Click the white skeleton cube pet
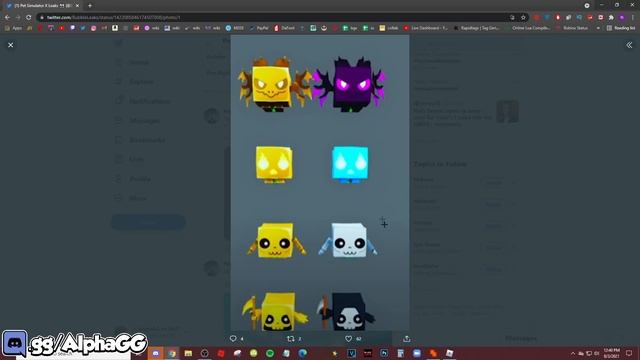The image size is (640, 360). [348, 240]
